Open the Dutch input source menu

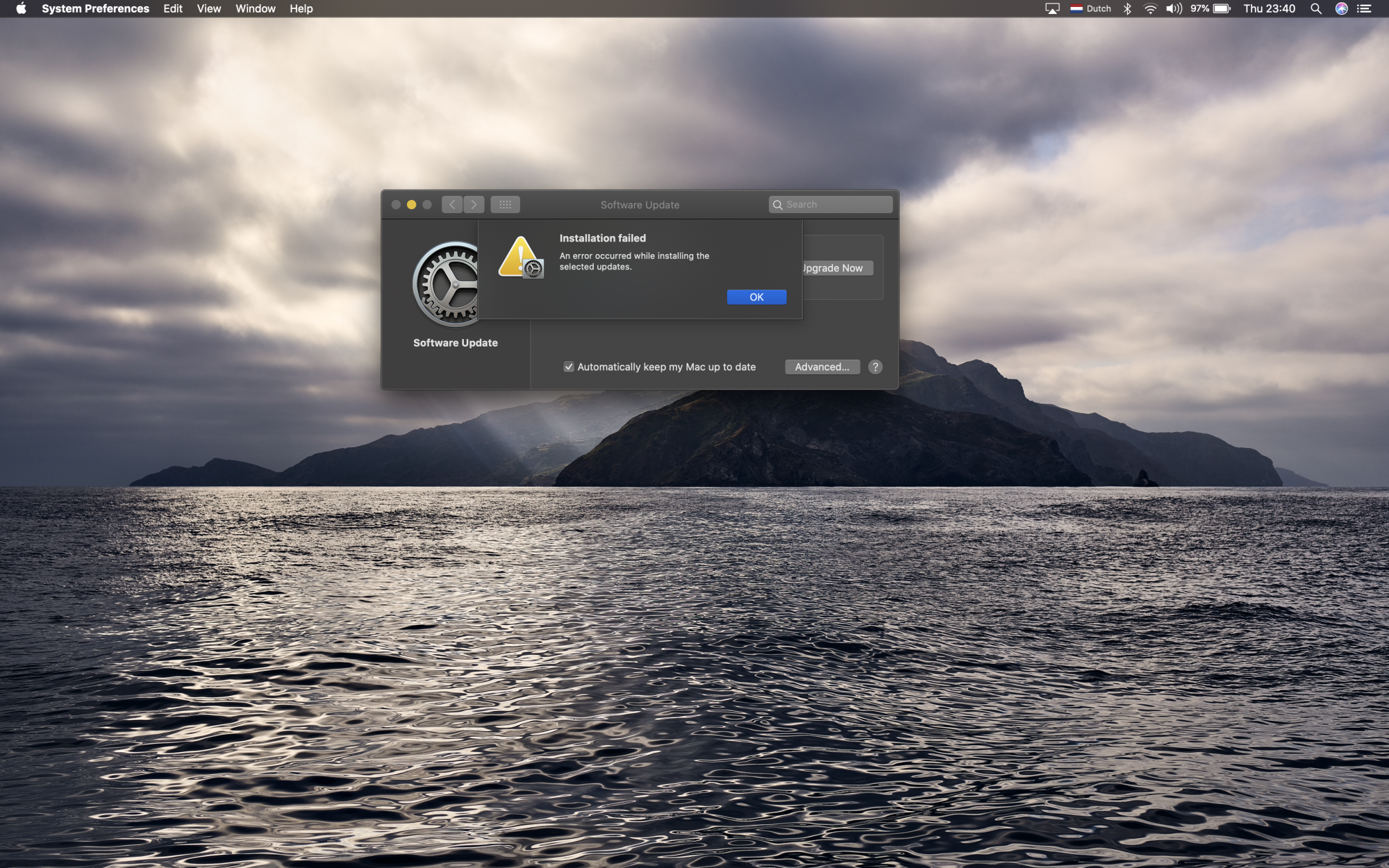pos(1090,8)
